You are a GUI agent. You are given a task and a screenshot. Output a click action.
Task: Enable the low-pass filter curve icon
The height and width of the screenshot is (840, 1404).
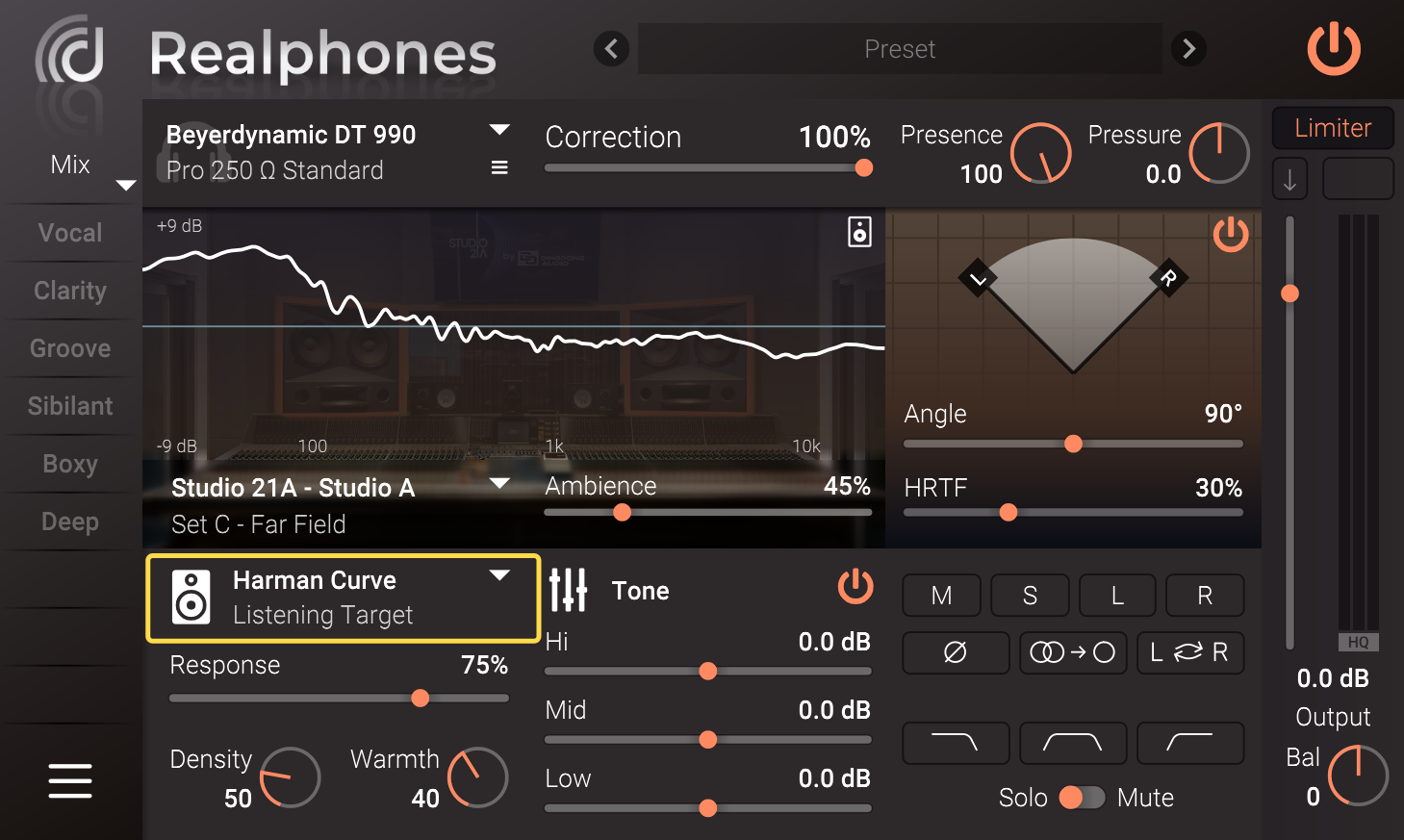(x=956, y=743)
